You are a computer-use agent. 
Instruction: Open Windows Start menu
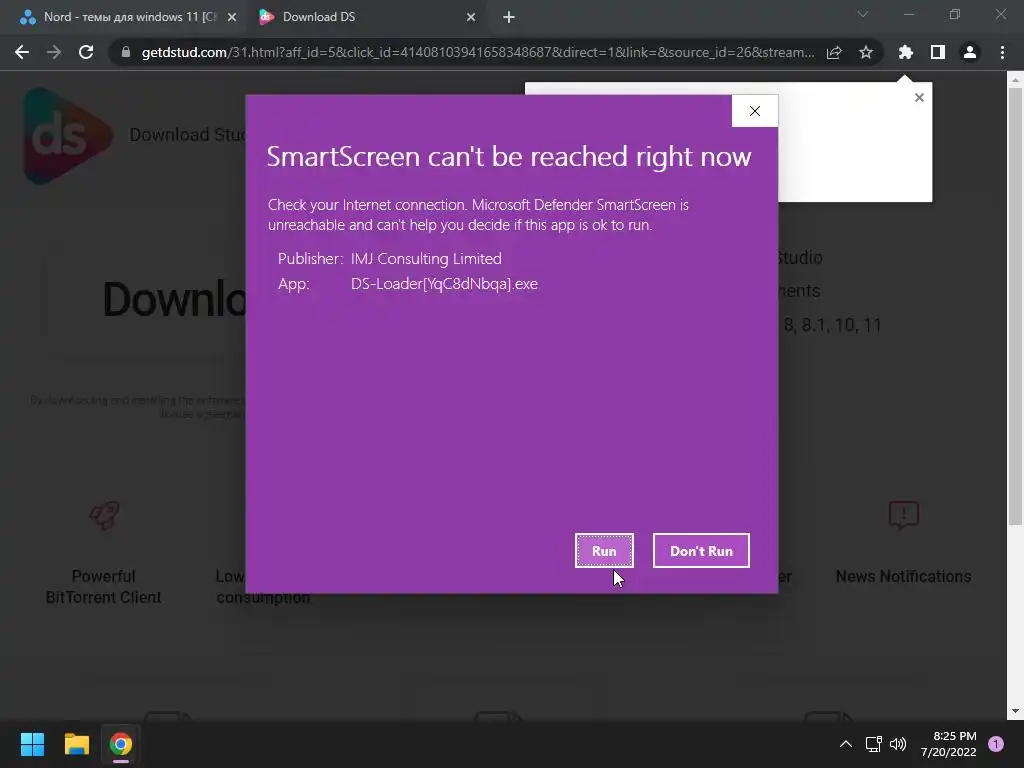tap(32, 744)
